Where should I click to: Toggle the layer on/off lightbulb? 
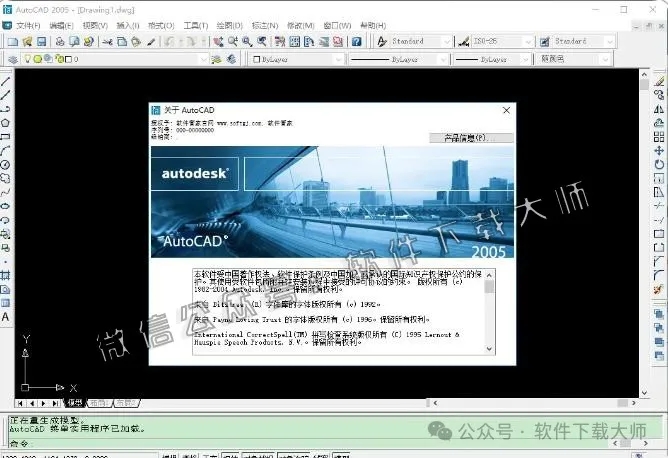click(28, 59)
